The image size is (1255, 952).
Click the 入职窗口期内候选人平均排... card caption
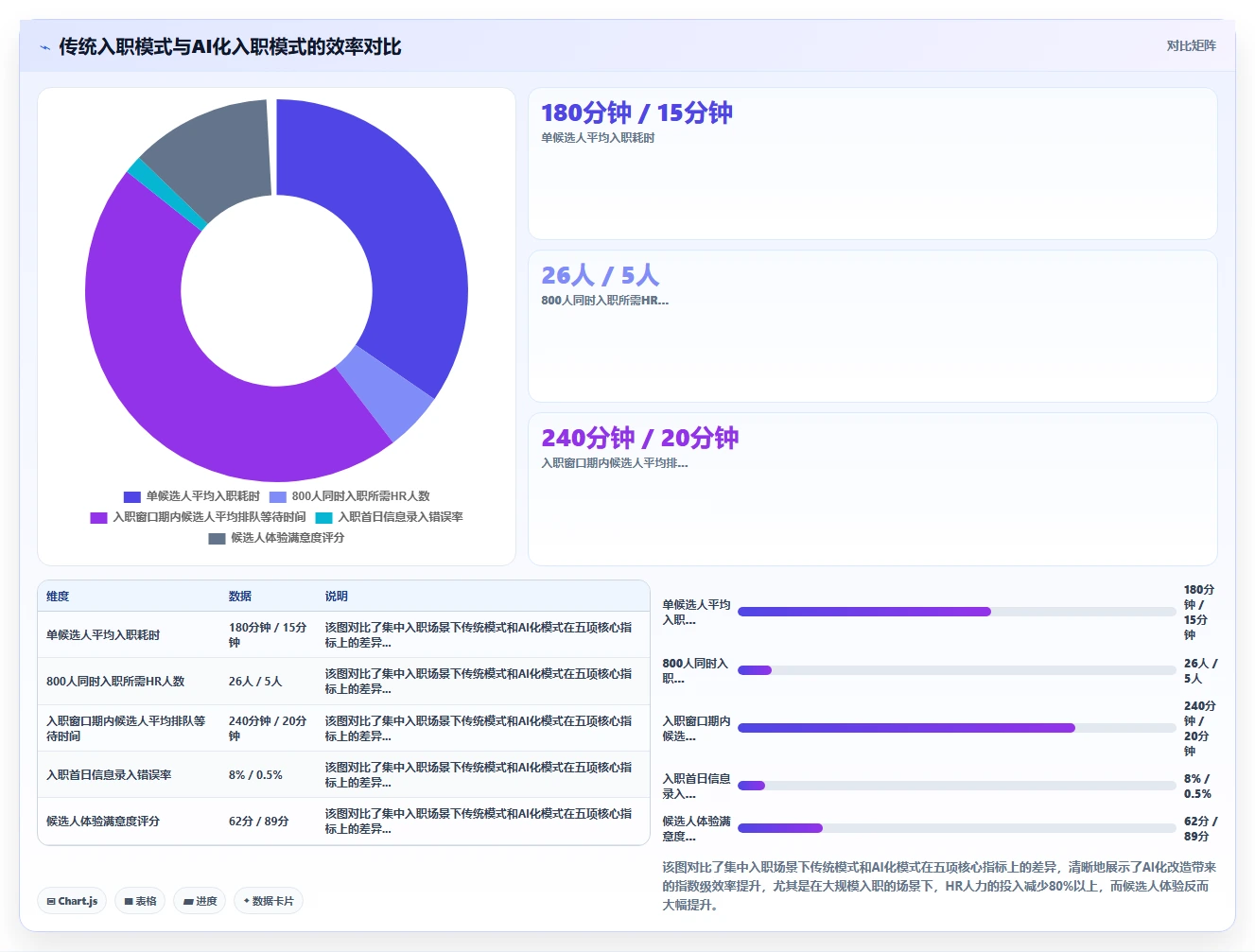tap(614, 463)
